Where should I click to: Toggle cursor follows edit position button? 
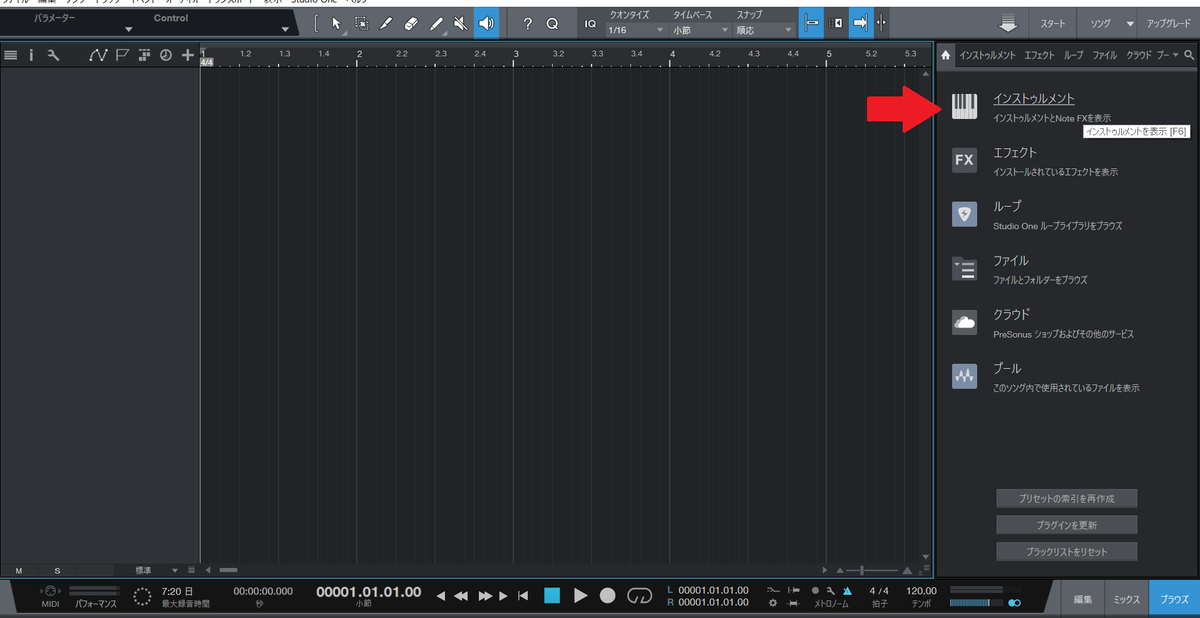coord(880,23)
